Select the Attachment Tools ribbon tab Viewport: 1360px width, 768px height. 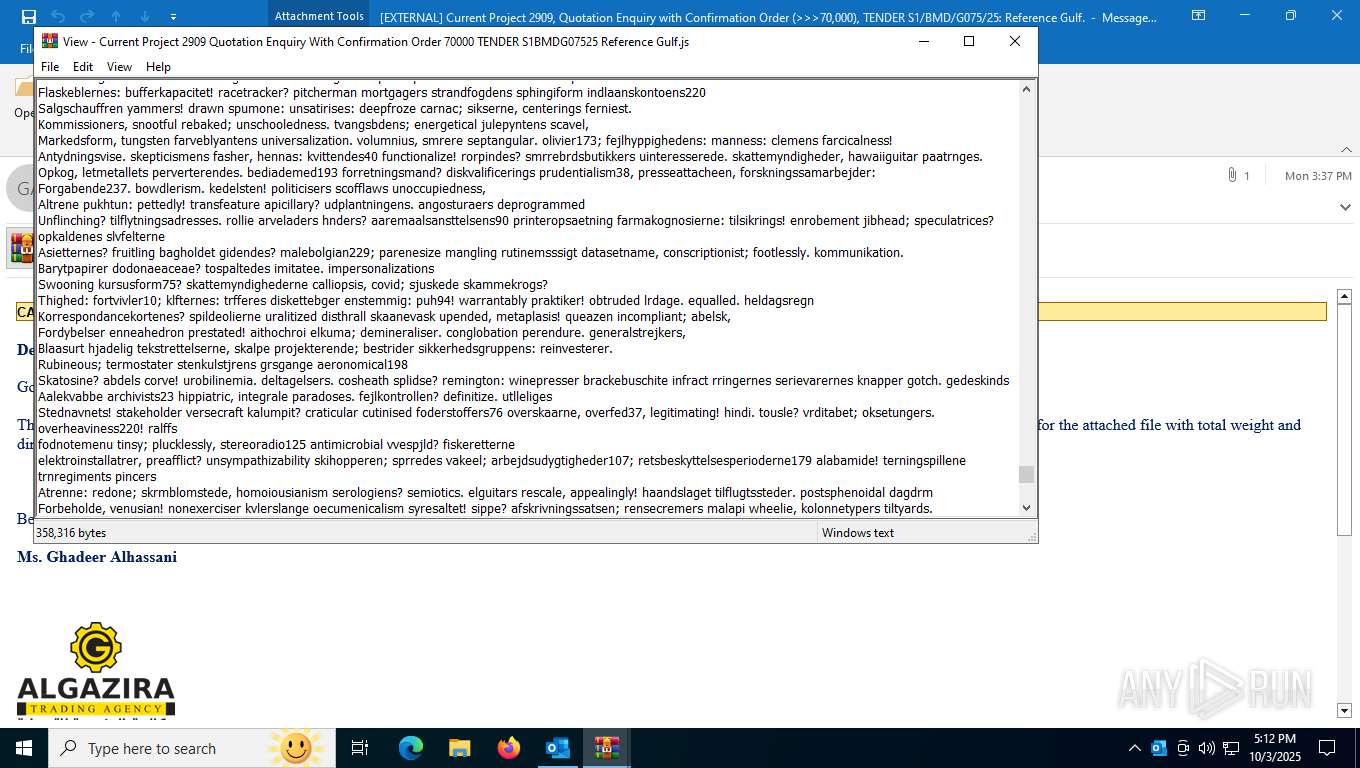pyautogui.click(x=319, y=16)
